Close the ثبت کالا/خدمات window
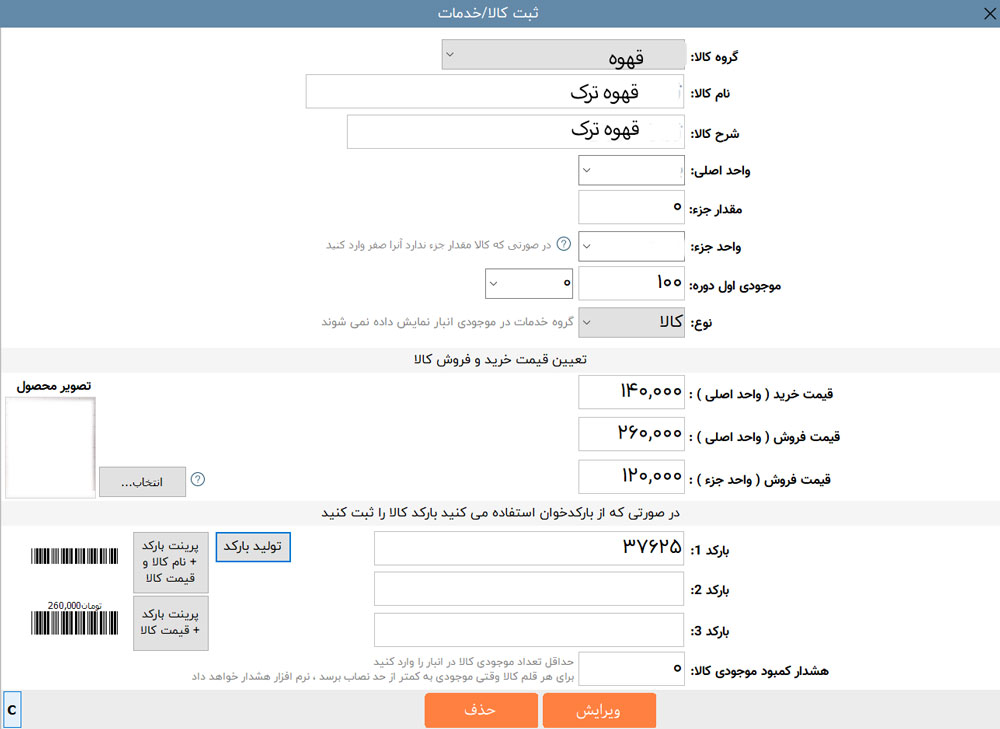 click(989, 13)
